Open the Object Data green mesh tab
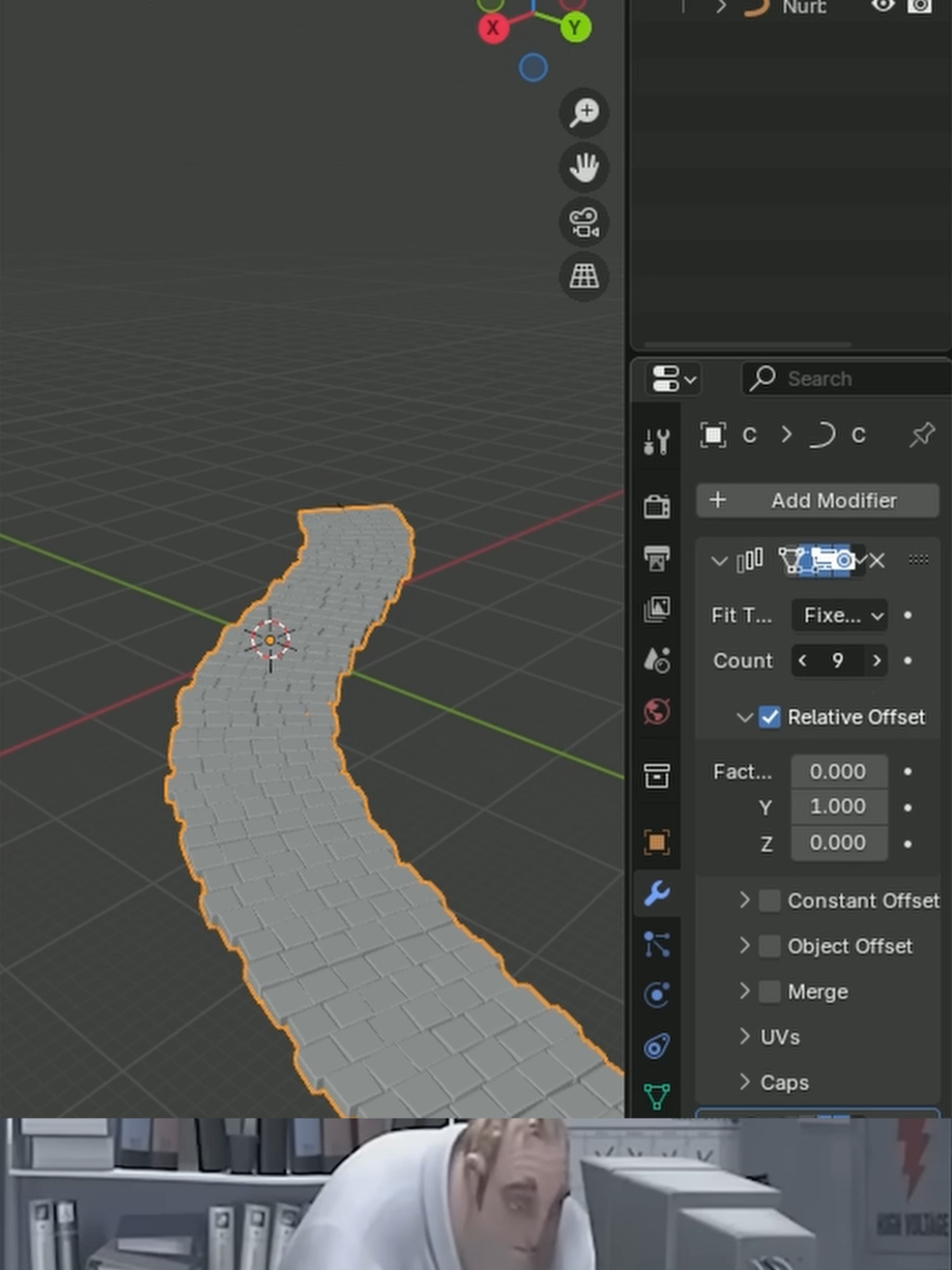 [x=657, y=1097]
